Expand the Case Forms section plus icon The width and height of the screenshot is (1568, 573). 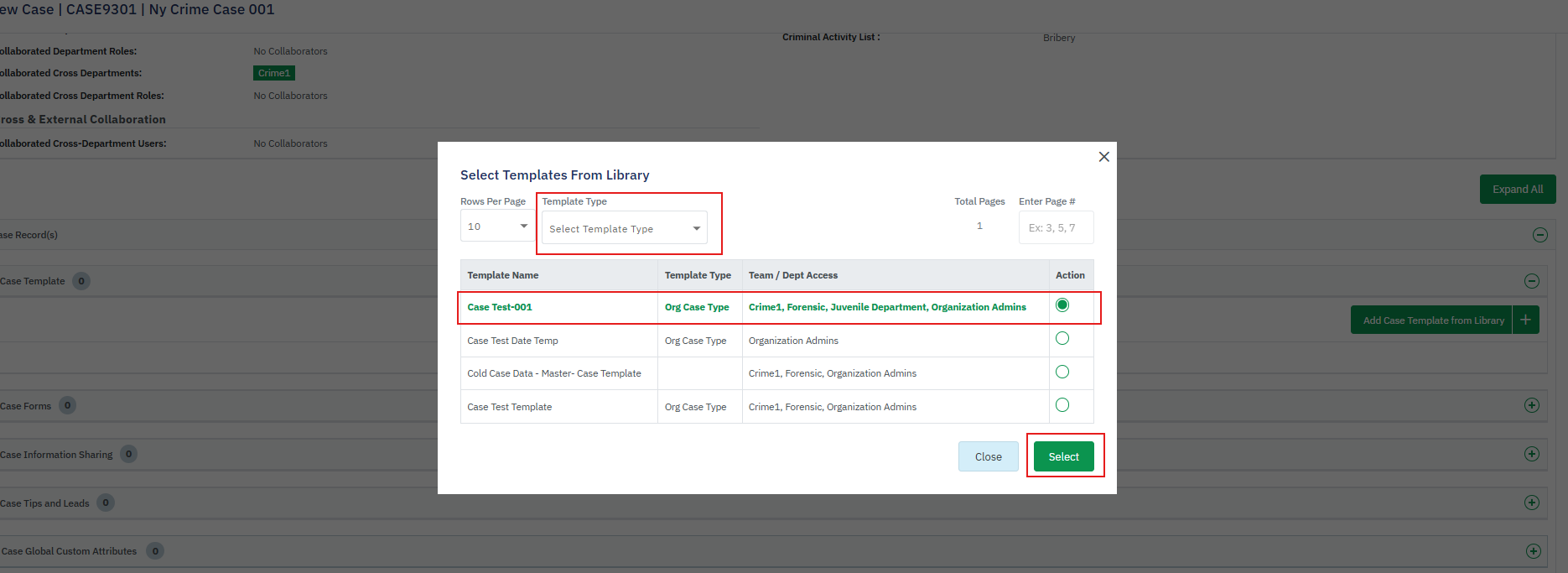[1532, 405]
